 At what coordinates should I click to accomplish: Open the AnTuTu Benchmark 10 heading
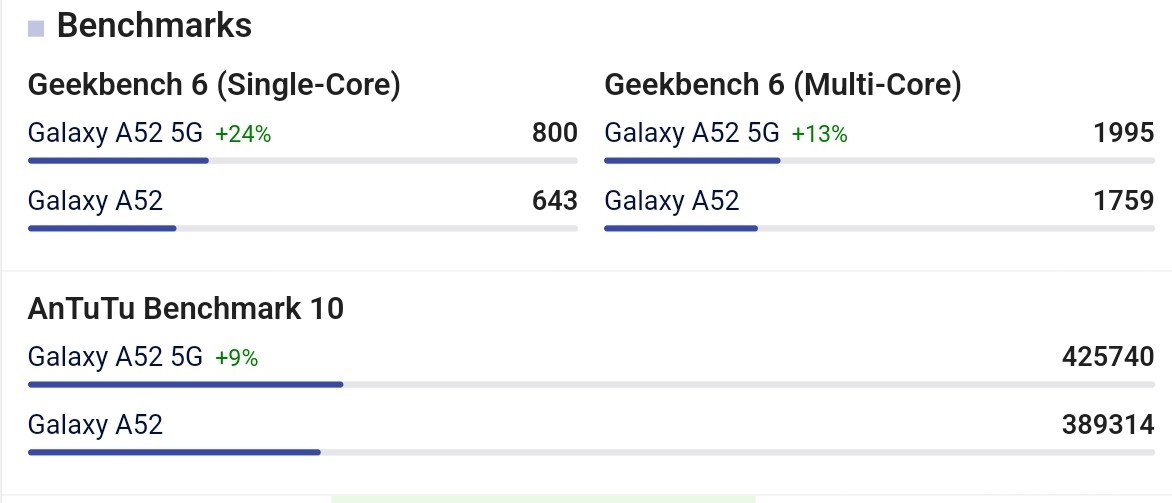[185, 308]
